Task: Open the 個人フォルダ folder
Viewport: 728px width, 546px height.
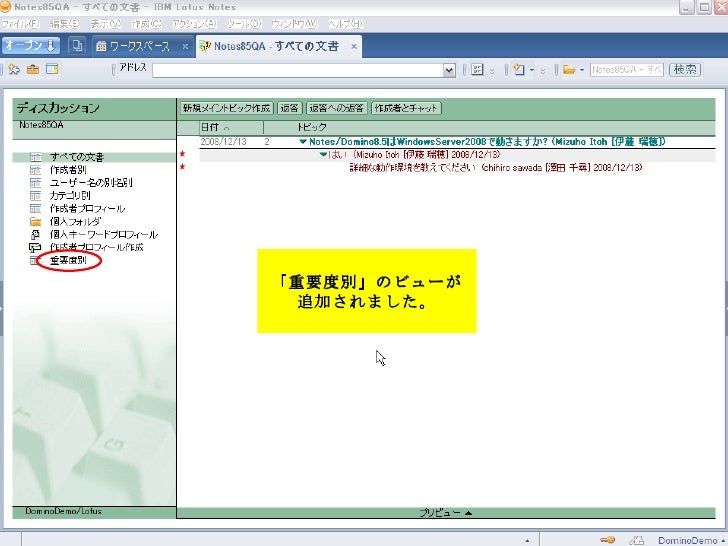Action: pyautogui.click(x=75, y=221)
